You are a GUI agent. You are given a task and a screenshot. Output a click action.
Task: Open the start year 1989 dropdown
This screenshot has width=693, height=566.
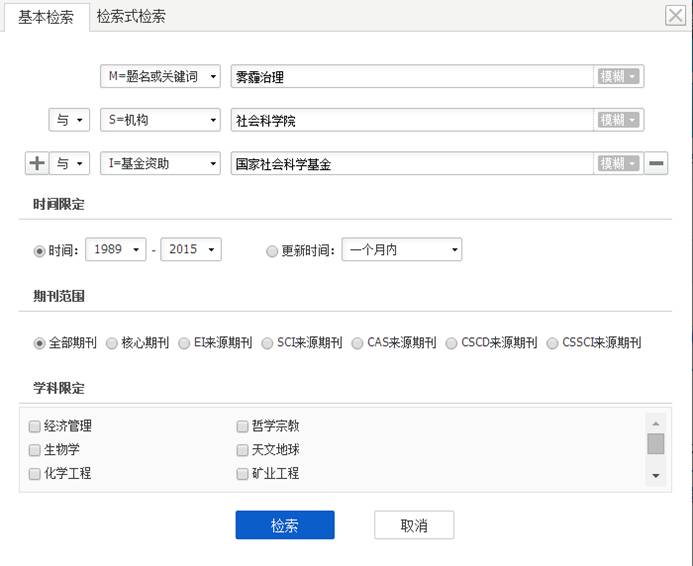tap(116, 250)
